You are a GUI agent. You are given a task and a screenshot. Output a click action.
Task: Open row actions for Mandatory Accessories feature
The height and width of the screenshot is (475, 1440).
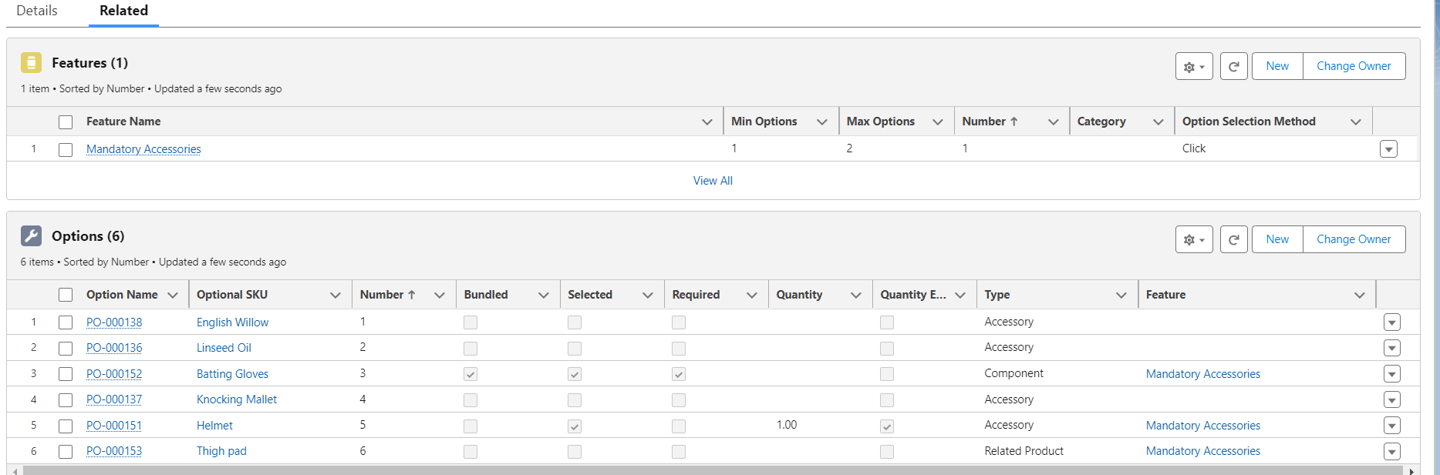1388,149
